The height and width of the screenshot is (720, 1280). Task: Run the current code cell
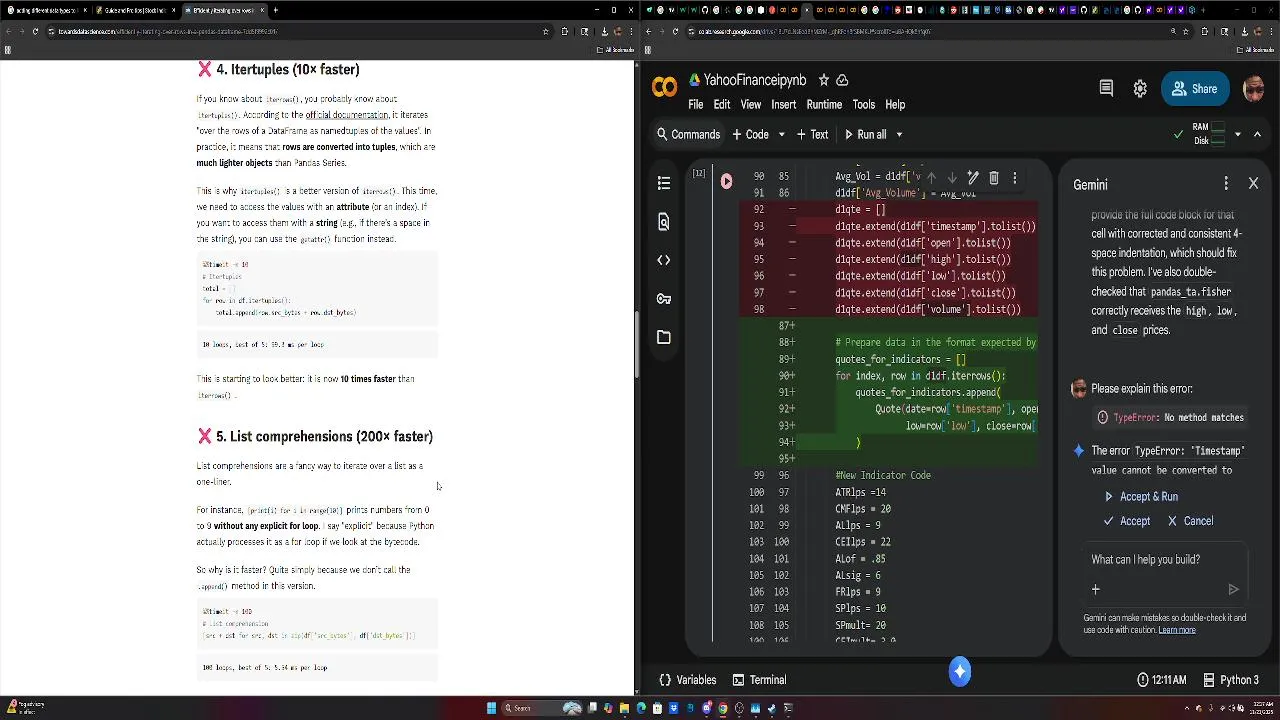click(x=726, y=181)
